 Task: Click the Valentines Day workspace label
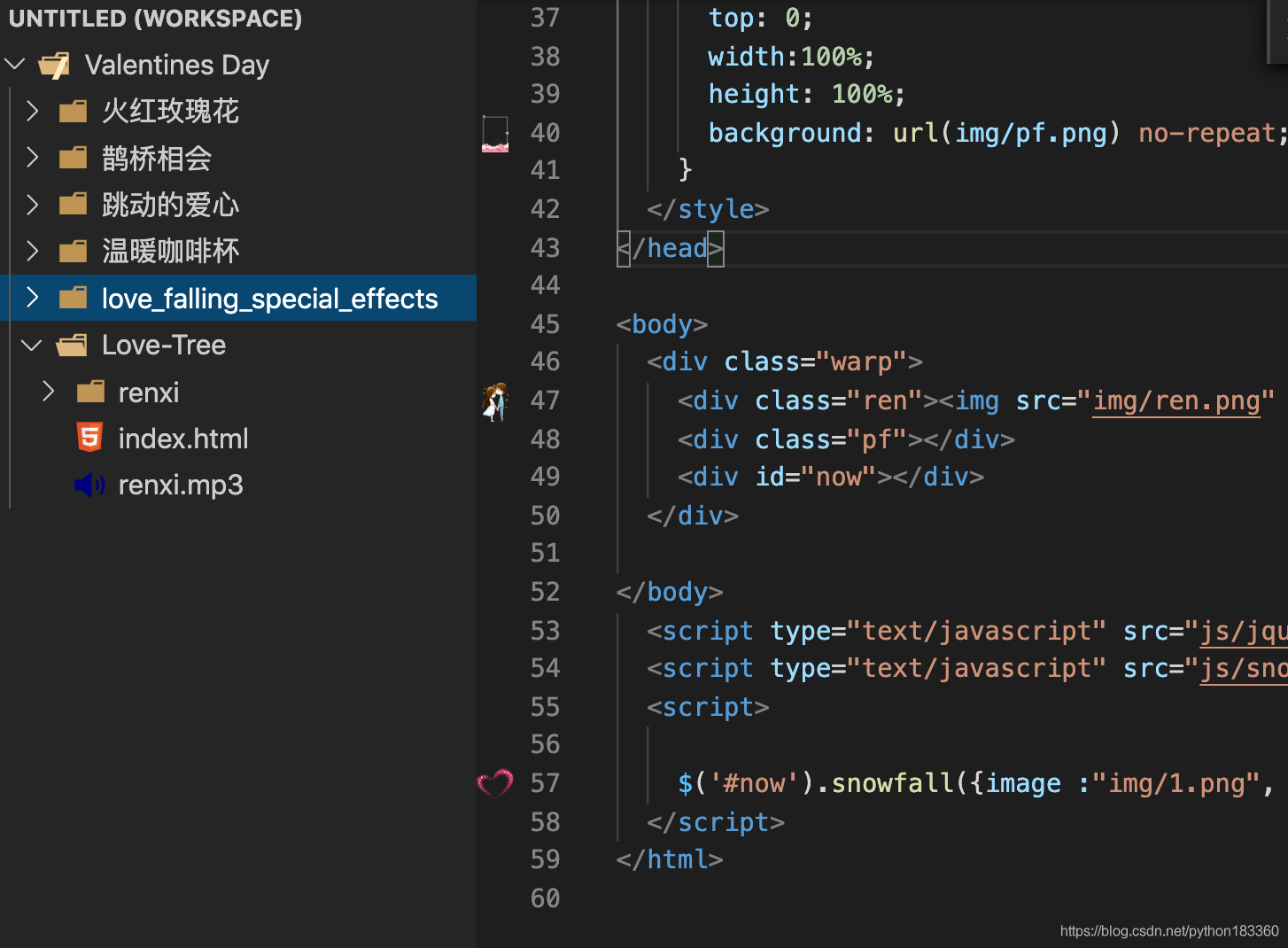pos(177,65)
